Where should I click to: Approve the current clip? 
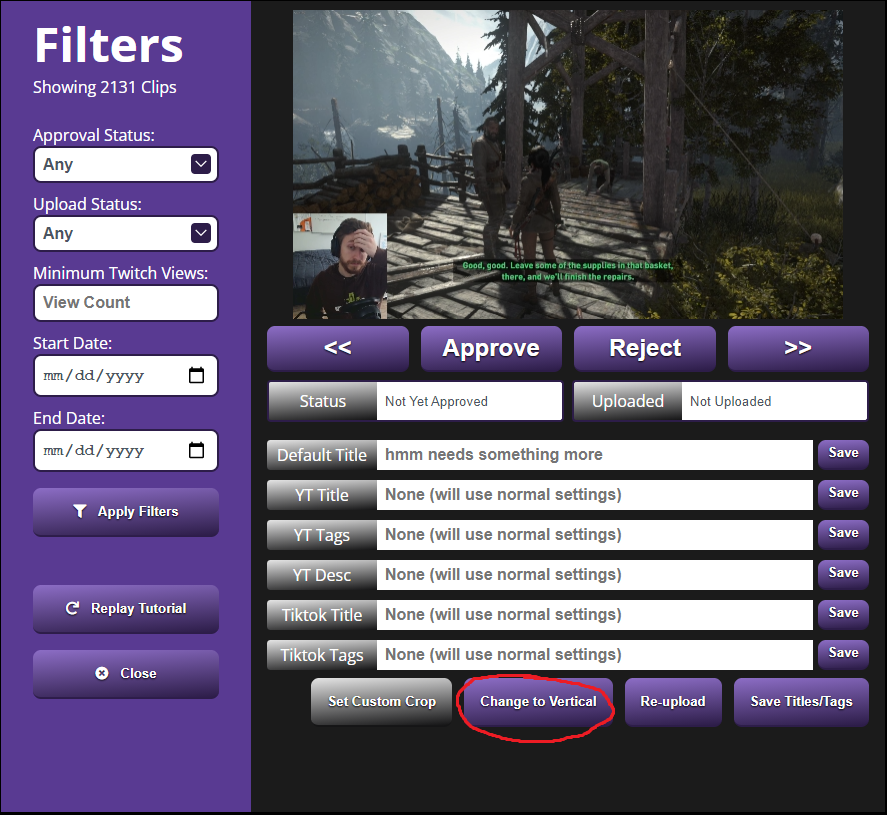(491, 348)
